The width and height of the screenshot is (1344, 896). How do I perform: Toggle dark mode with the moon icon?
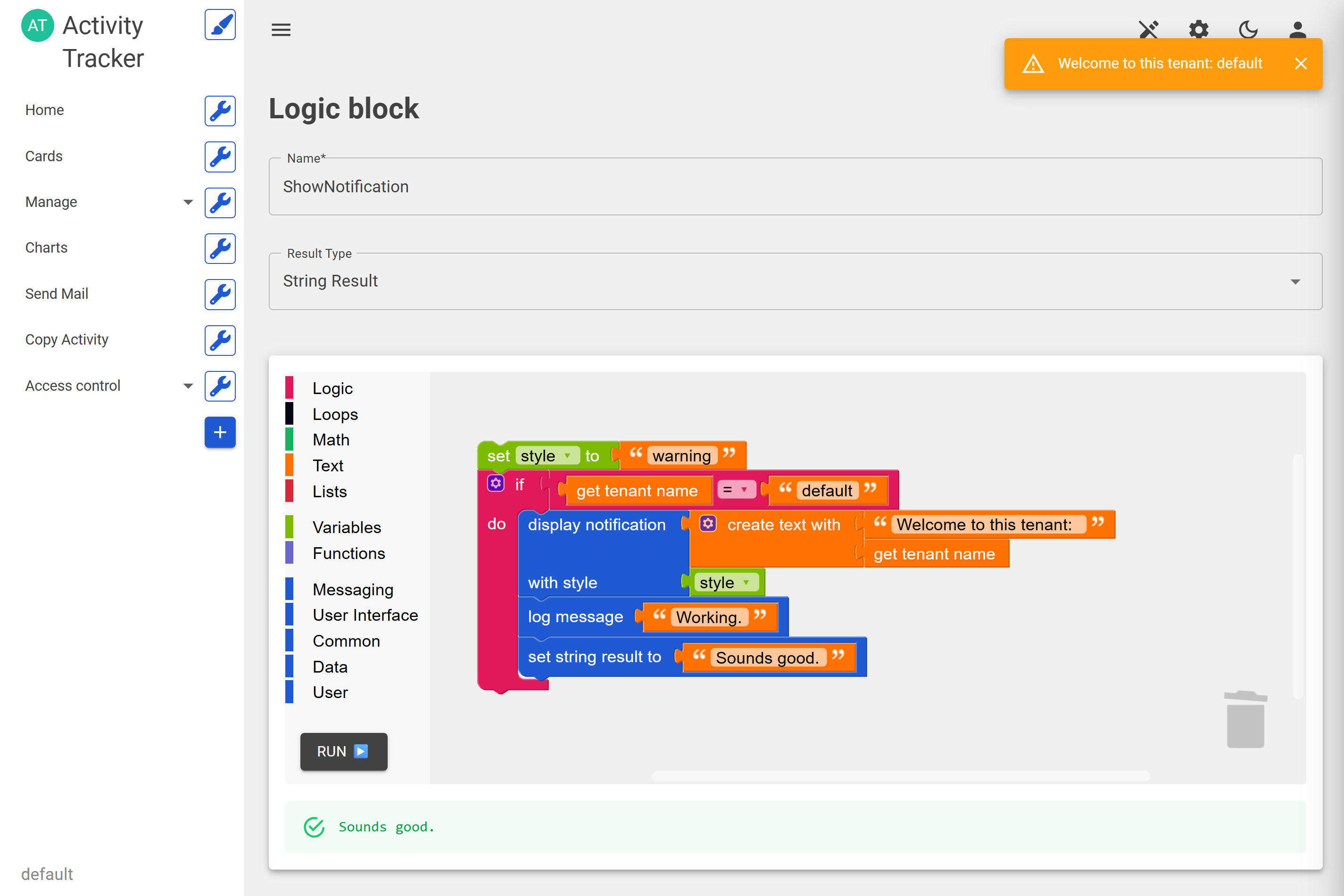[x=1248, y=29]
